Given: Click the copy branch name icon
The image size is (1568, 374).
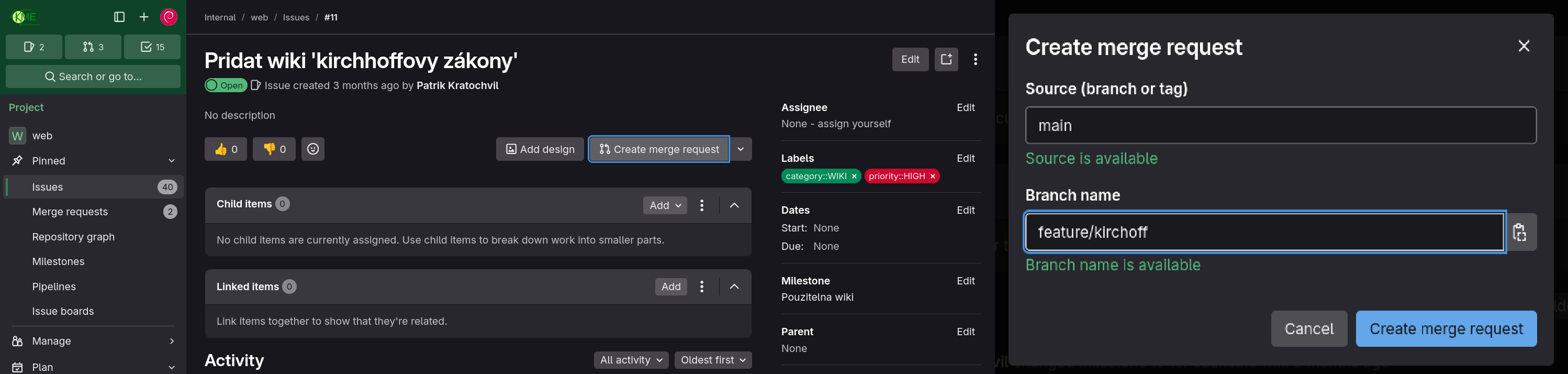Looking at the screenshot, I should point(1520,232).
